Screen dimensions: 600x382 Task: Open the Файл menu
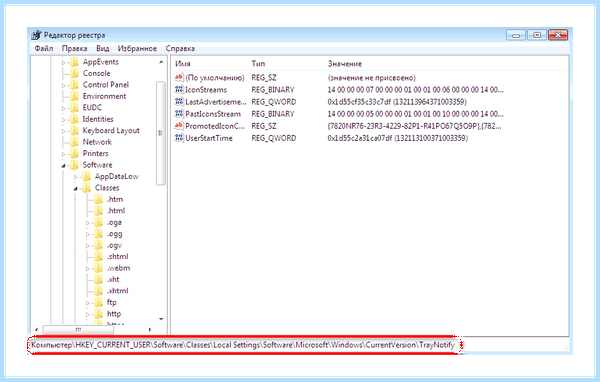(44, 49)
